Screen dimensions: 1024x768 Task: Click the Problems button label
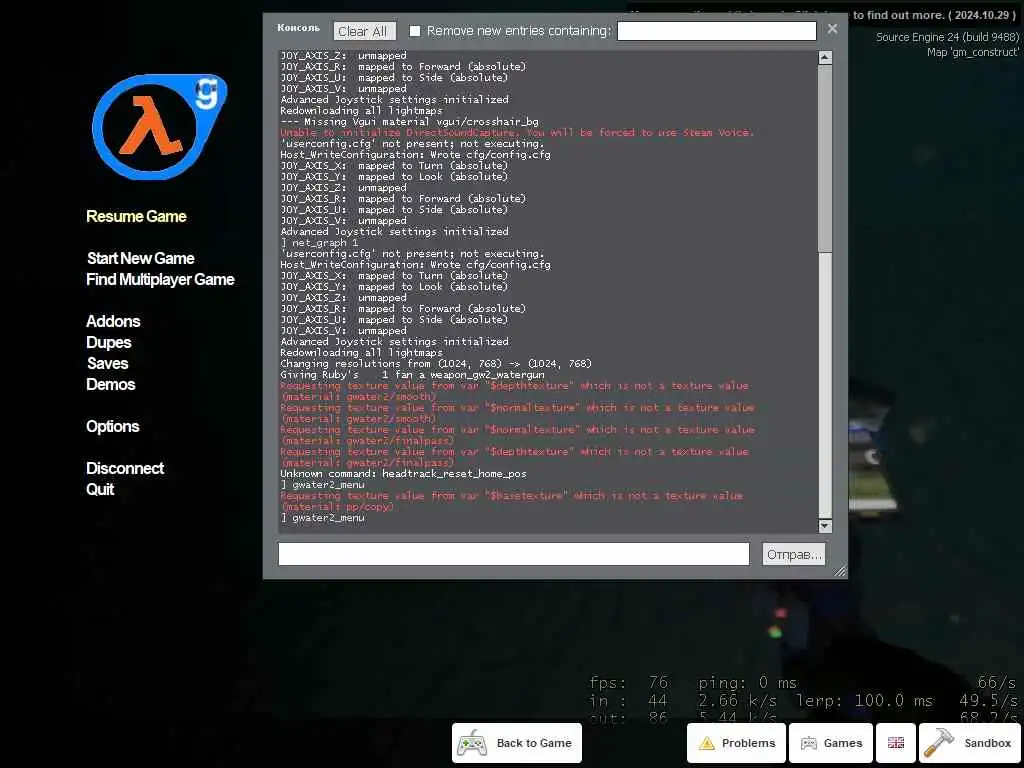pyautogui.click(x=748, y=743)
